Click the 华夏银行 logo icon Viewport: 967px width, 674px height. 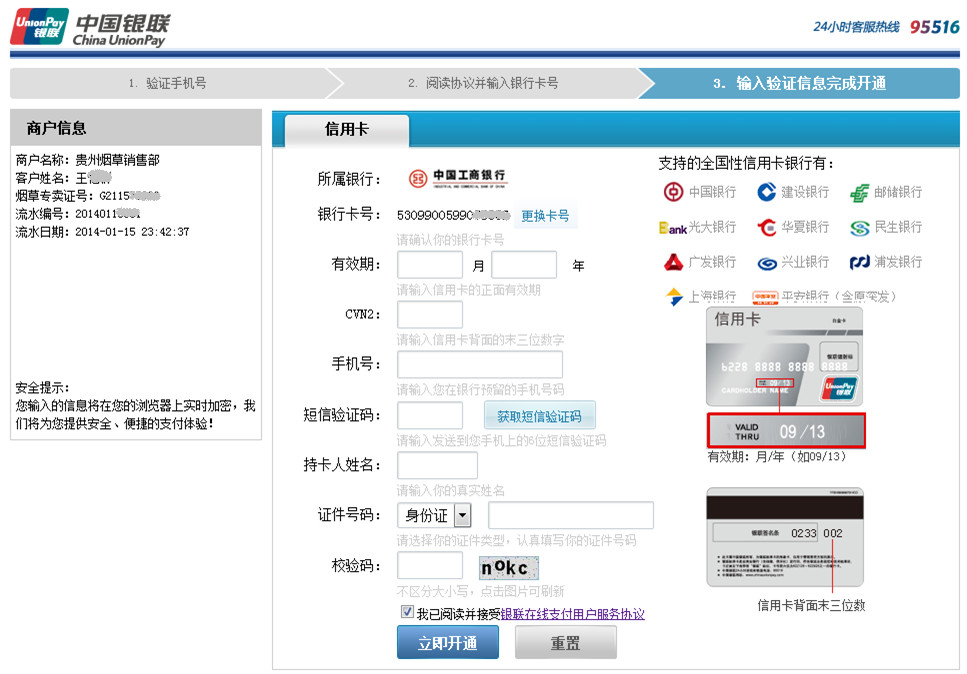click(x=767, y=228)
